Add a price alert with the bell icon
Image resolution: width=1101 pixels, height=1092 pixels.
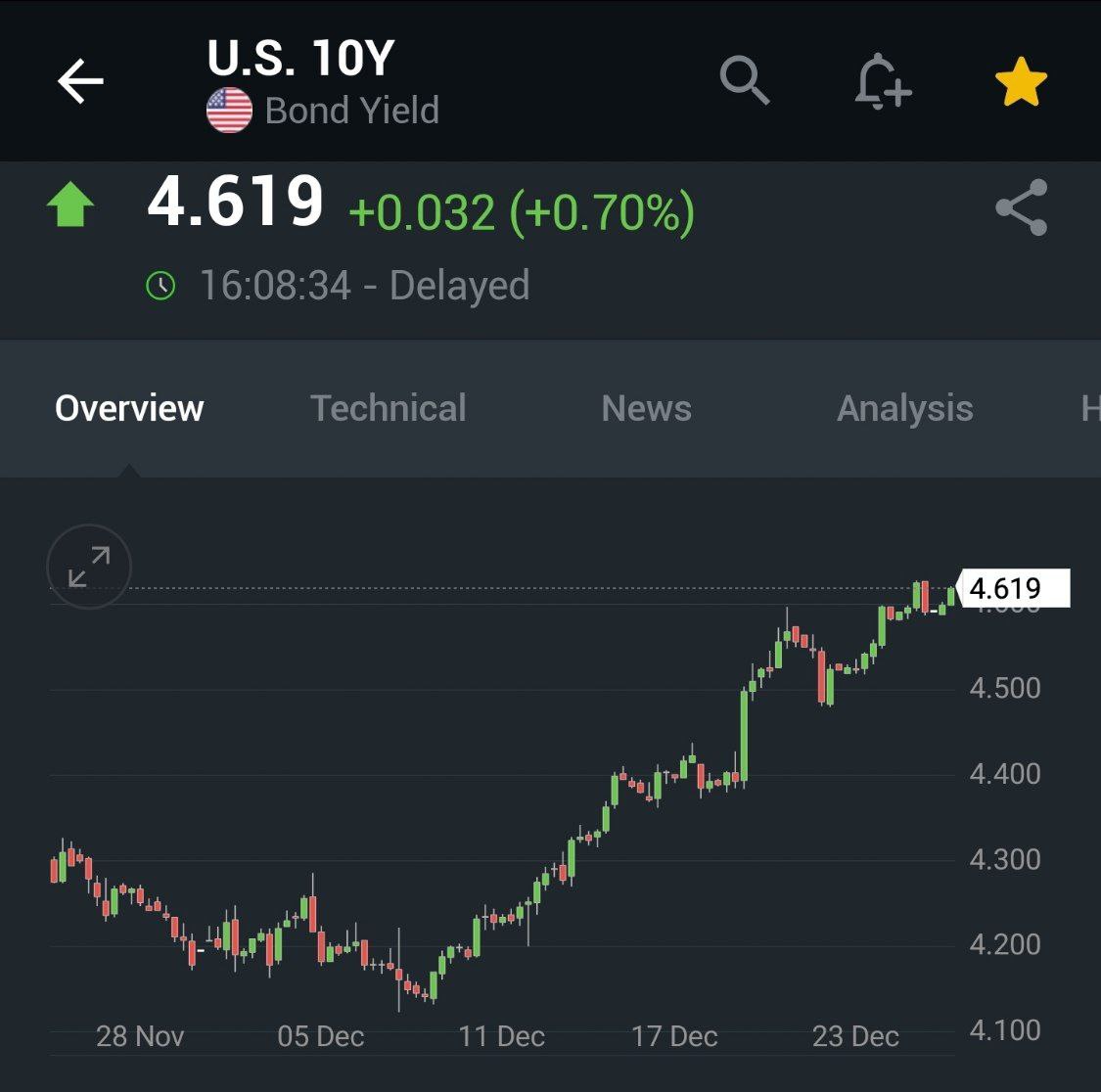point(881,81)
